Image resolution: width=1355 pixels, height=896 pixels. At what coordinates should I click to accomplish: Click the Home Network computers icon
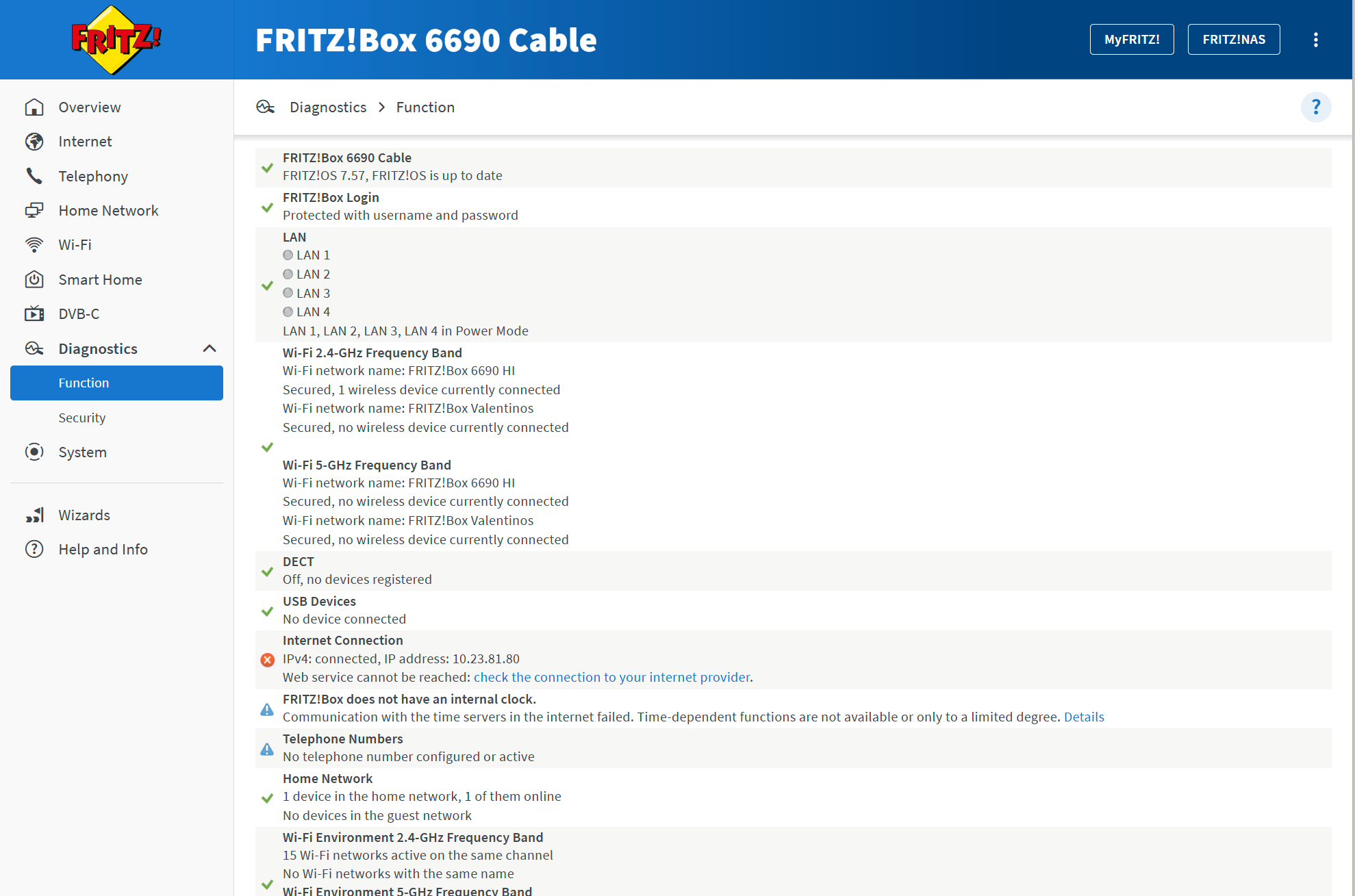click(x=34, y=210)
